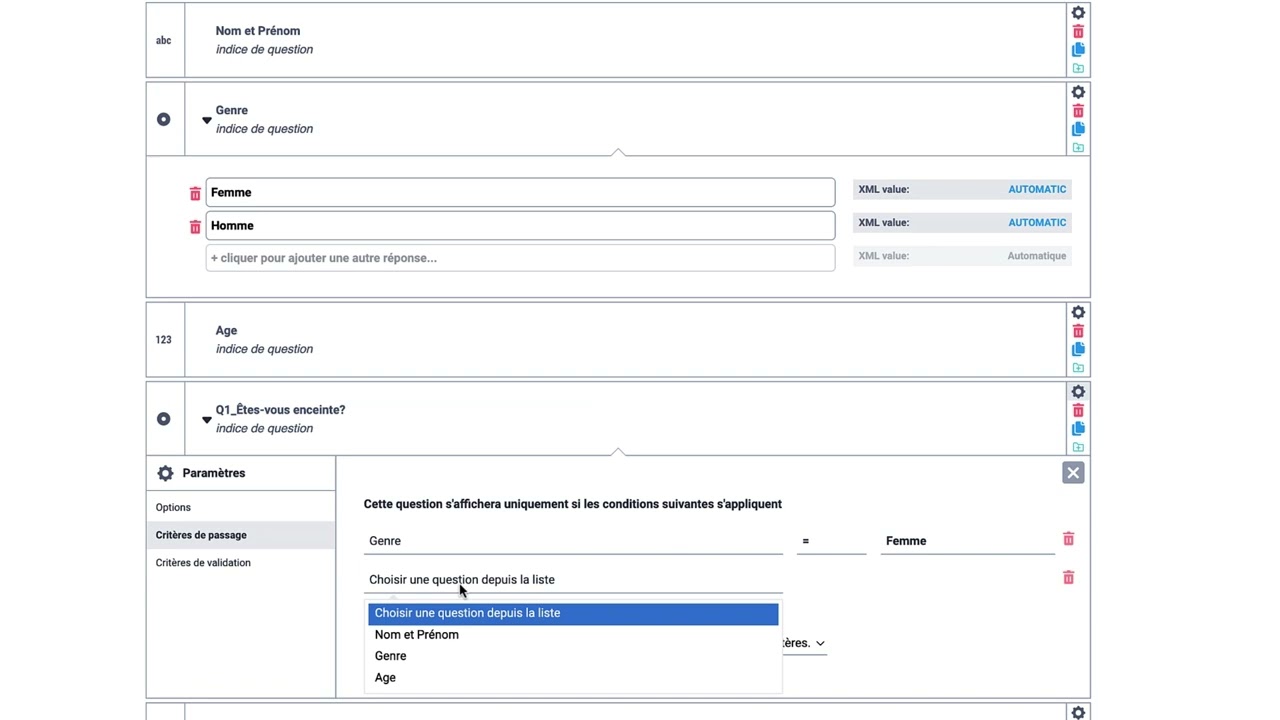1280x720 pixels.
Task: Delete the Genre question
Action: click(x=1078, y=111)
